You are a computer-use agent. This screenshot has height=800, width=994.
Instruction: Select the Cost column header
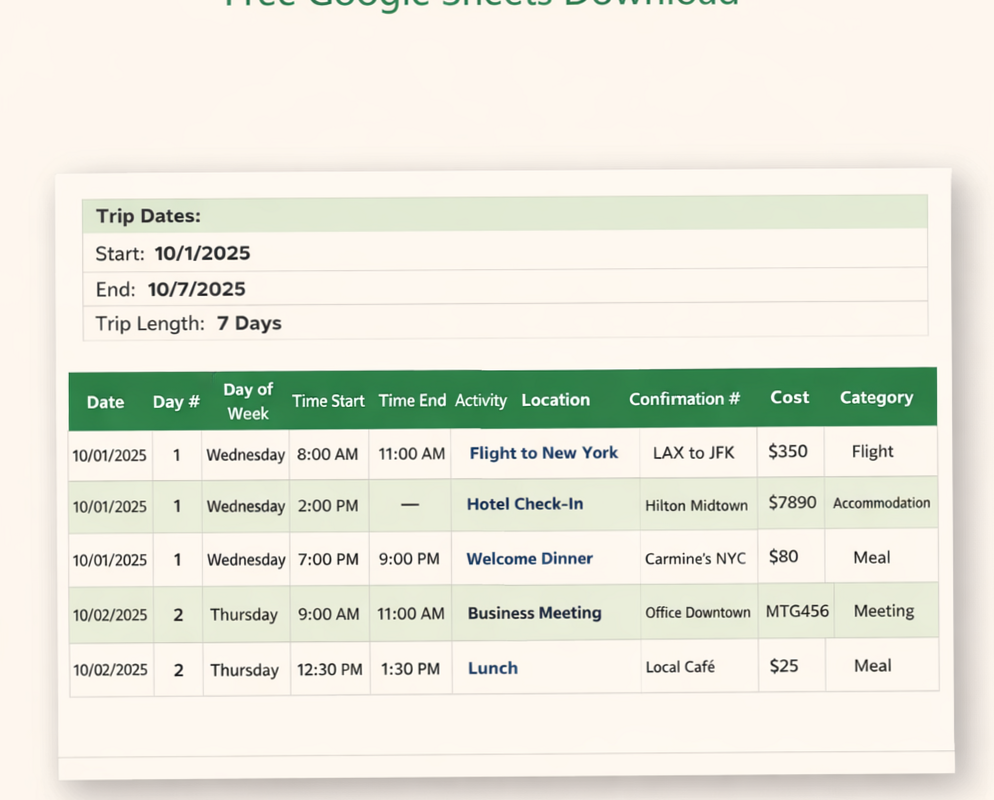(789, 397)
